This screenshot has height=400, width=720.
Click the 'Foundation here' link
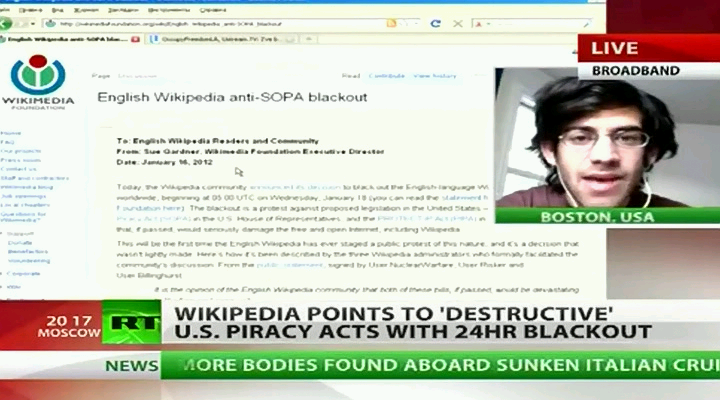(x=149, y=208)
